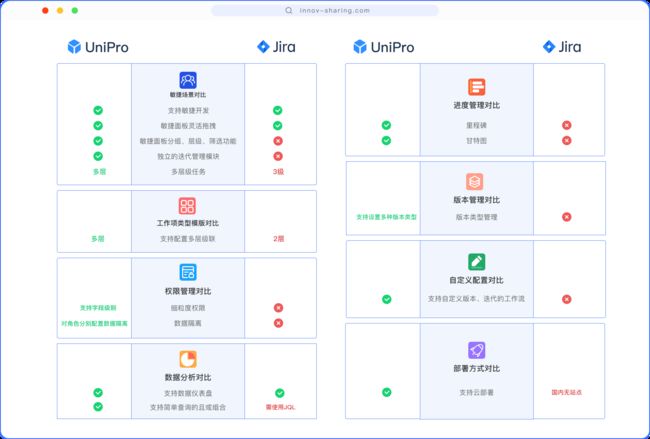Click UniPro's green check for 支持敏捷开发
The width and height of the screenshot is (650, 439).
[x=98, y=110]
